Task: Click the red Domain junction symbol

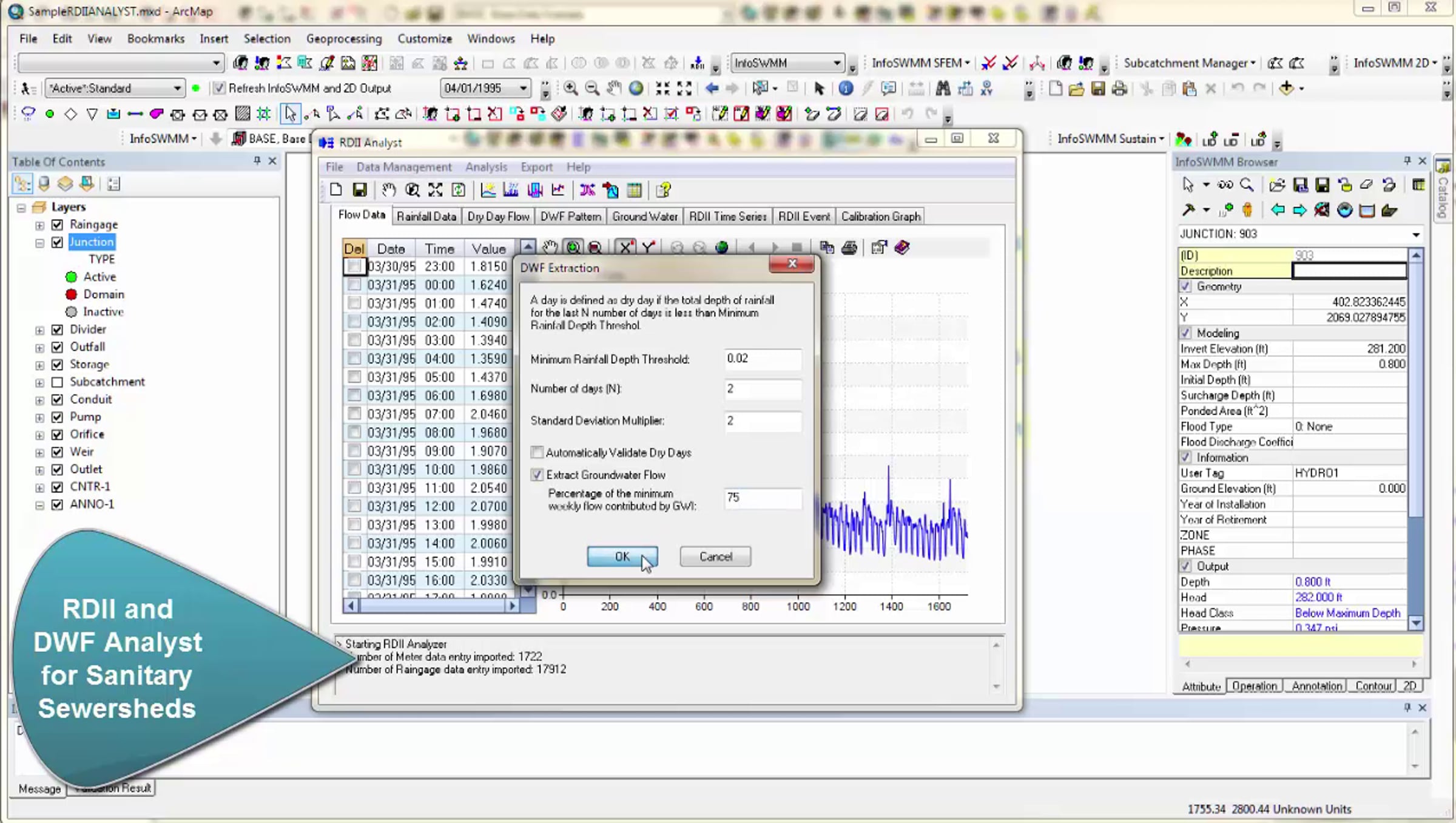Action: pyautogui.click(x=72, y=295)
